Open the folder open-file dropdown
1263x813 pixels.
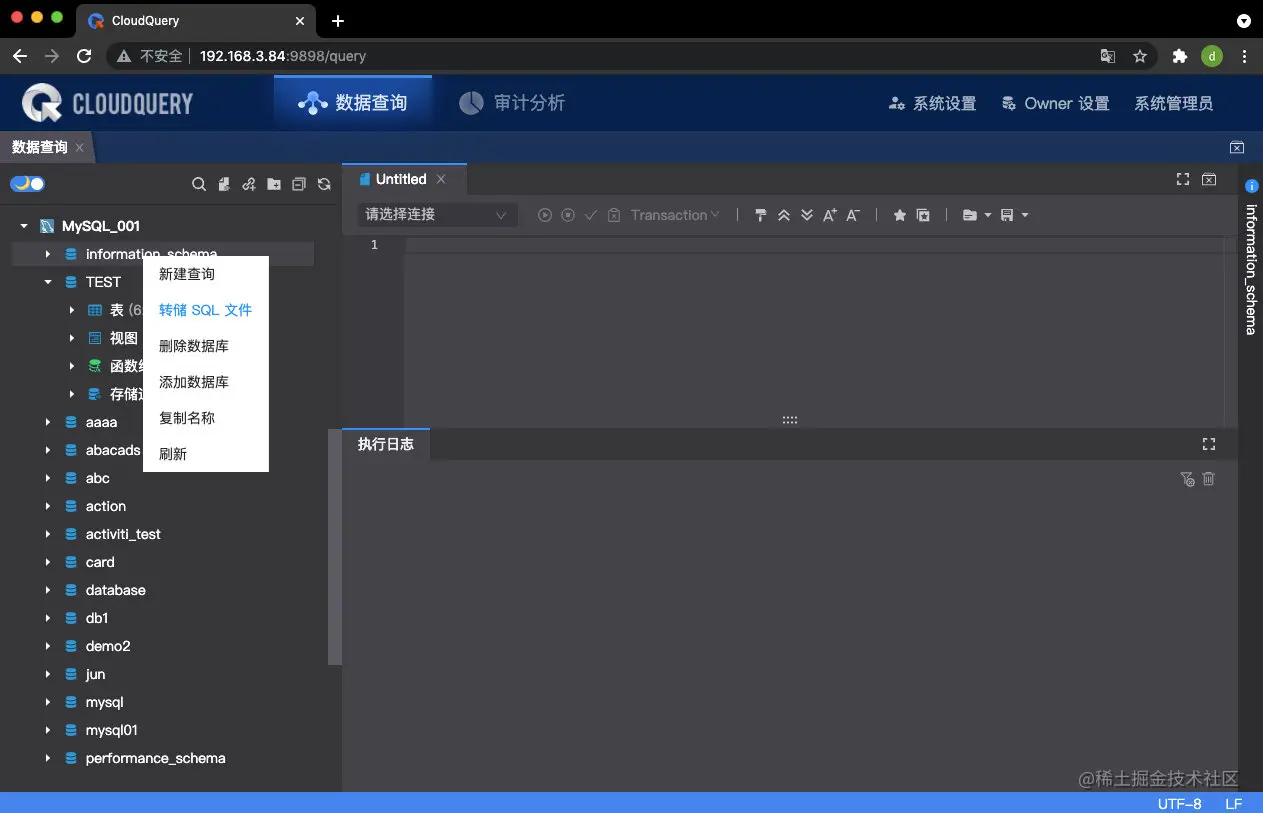(976, 215)
